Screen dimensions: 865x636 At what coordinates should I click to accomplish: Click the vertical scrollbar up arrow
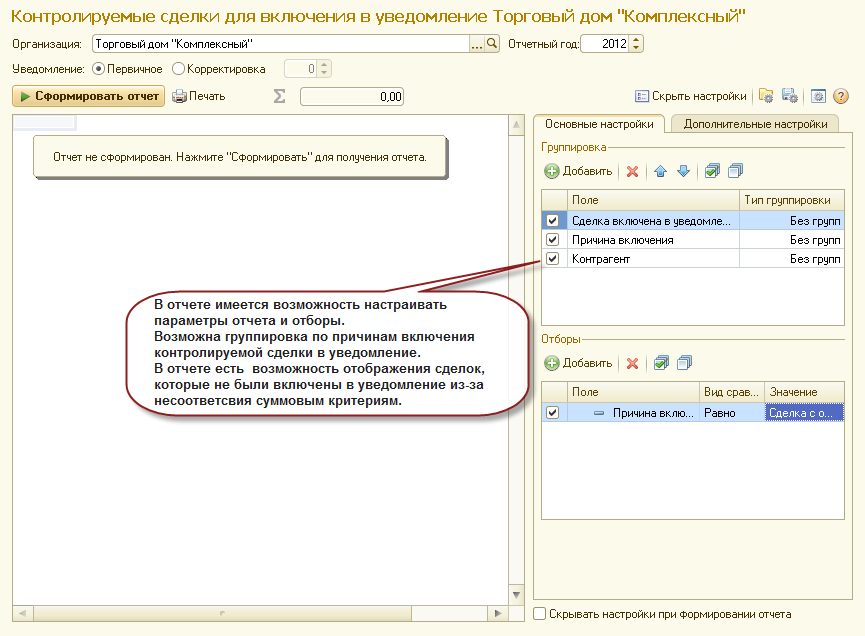click(x=516, y=125)
